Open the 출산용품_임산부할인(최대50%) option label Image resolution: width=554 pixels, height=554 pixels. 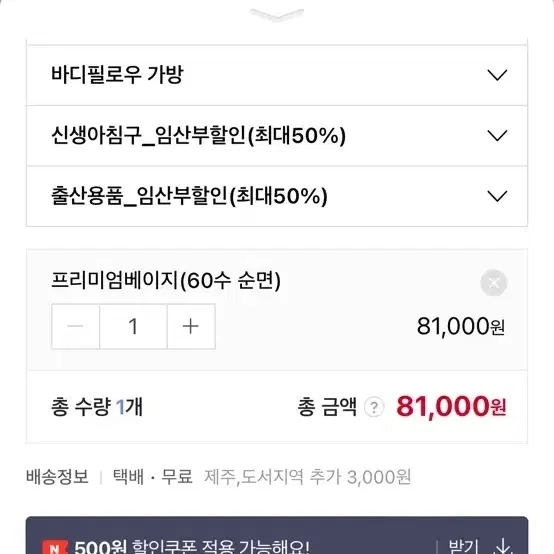[189, 196]
